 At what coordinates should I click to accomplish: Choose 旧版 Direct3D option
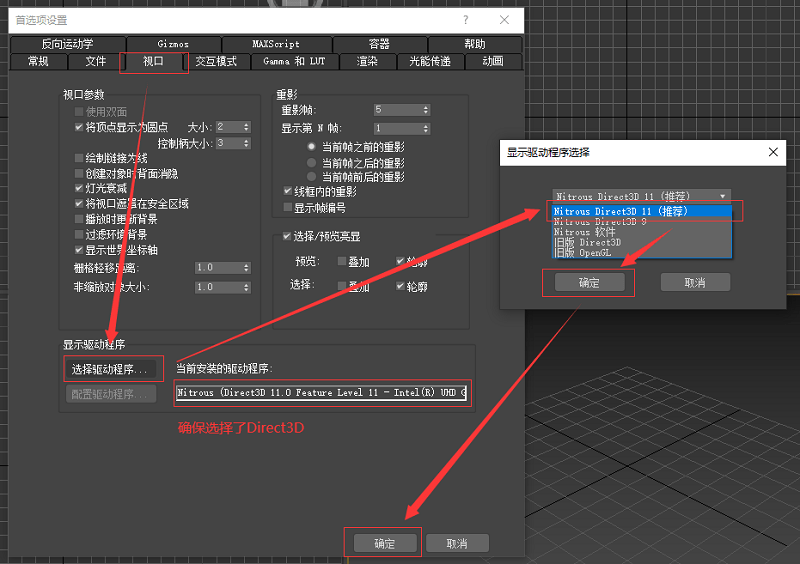[642, 242]
